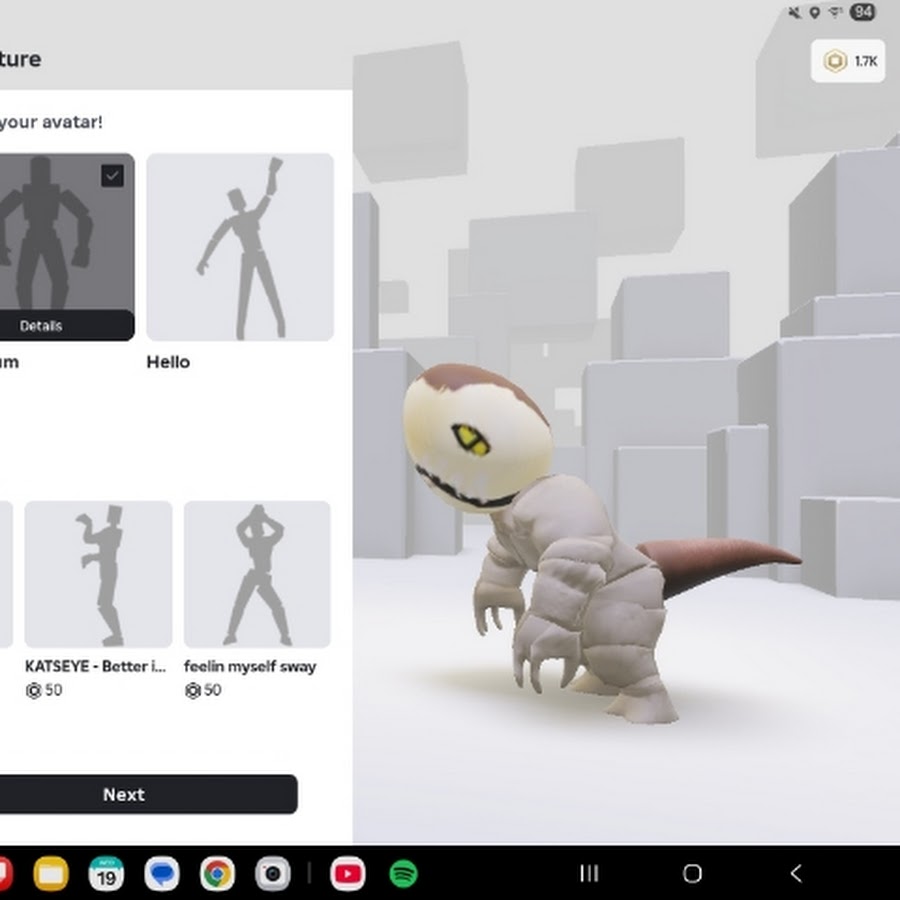
Task: Tap the Back navigation arrow
Action: (x=796, y=874)
